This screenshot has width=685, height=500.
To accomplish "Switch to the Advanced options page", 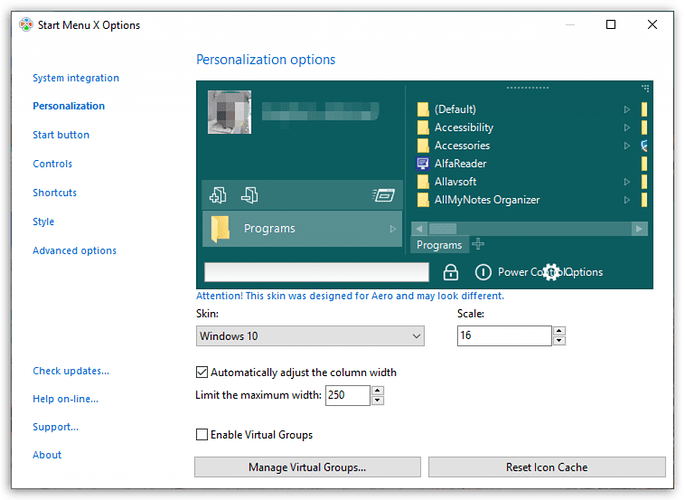I will coord(74,251).
